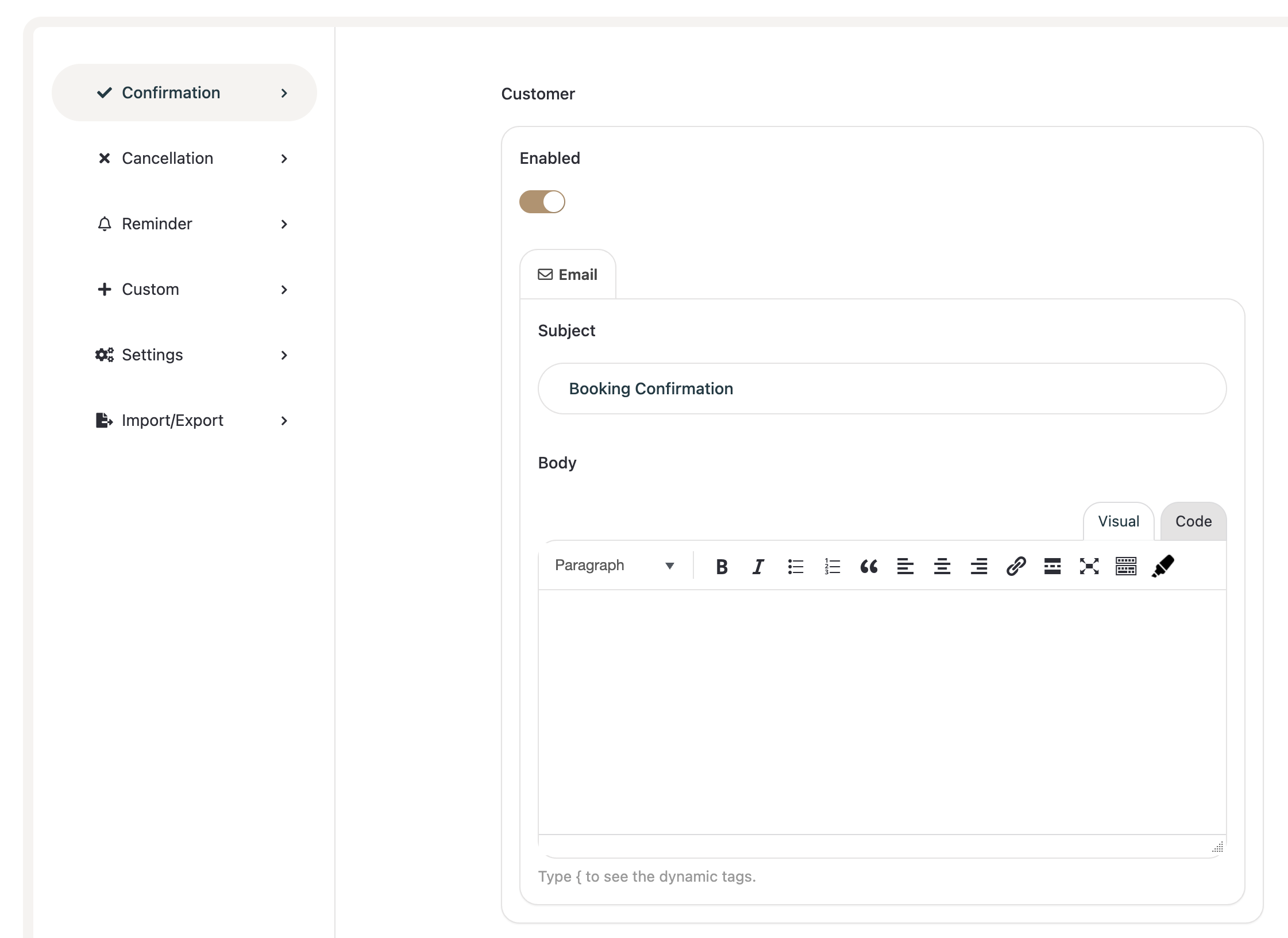Screen dimensions: 1288x938
Task: Apply italic formatting in editor toolbar
Action: pos(758,567)
